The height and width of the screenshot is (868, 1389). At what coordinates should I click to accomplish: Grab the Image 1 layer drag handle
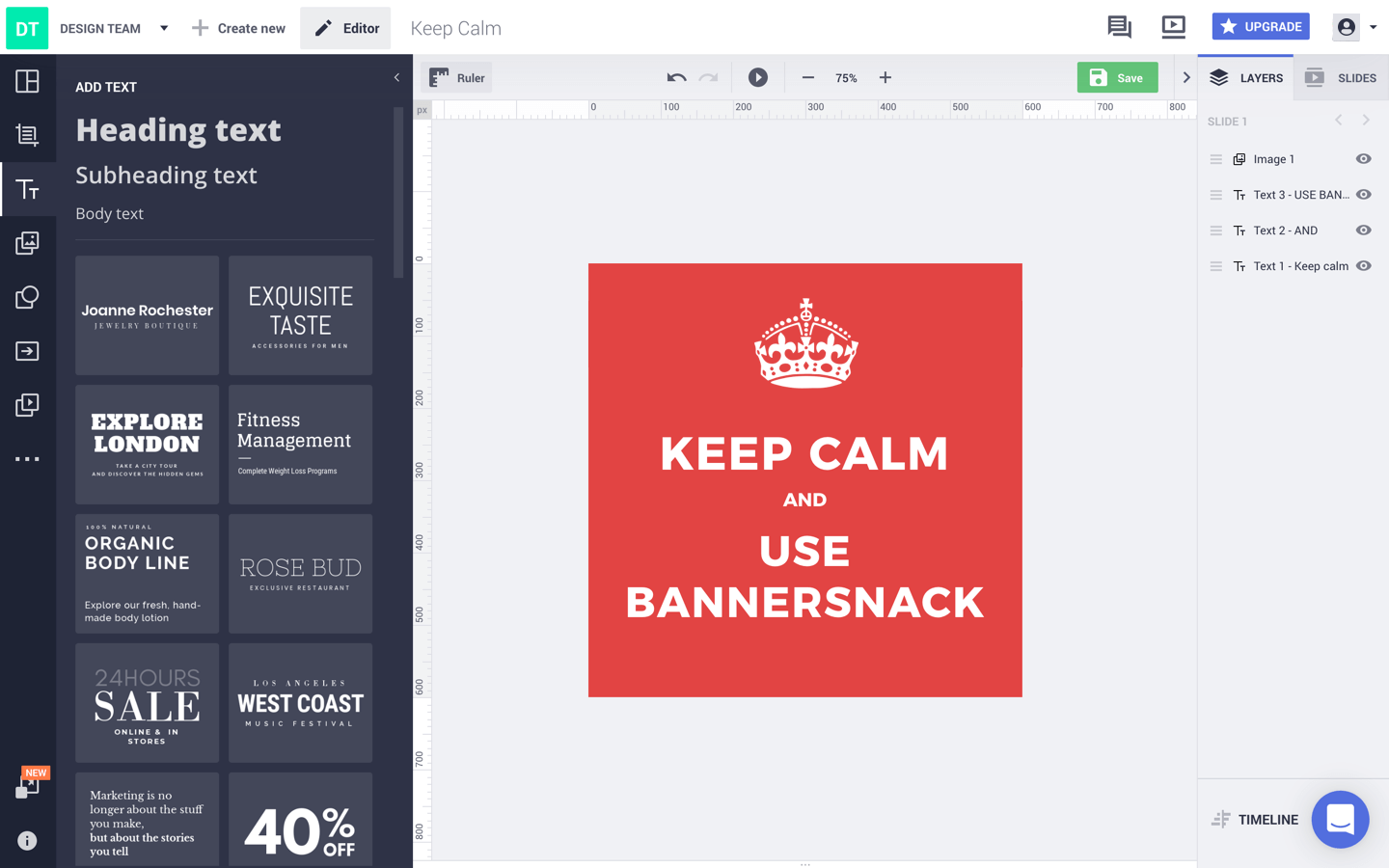pyautogui.click(x=1215, y=159)
